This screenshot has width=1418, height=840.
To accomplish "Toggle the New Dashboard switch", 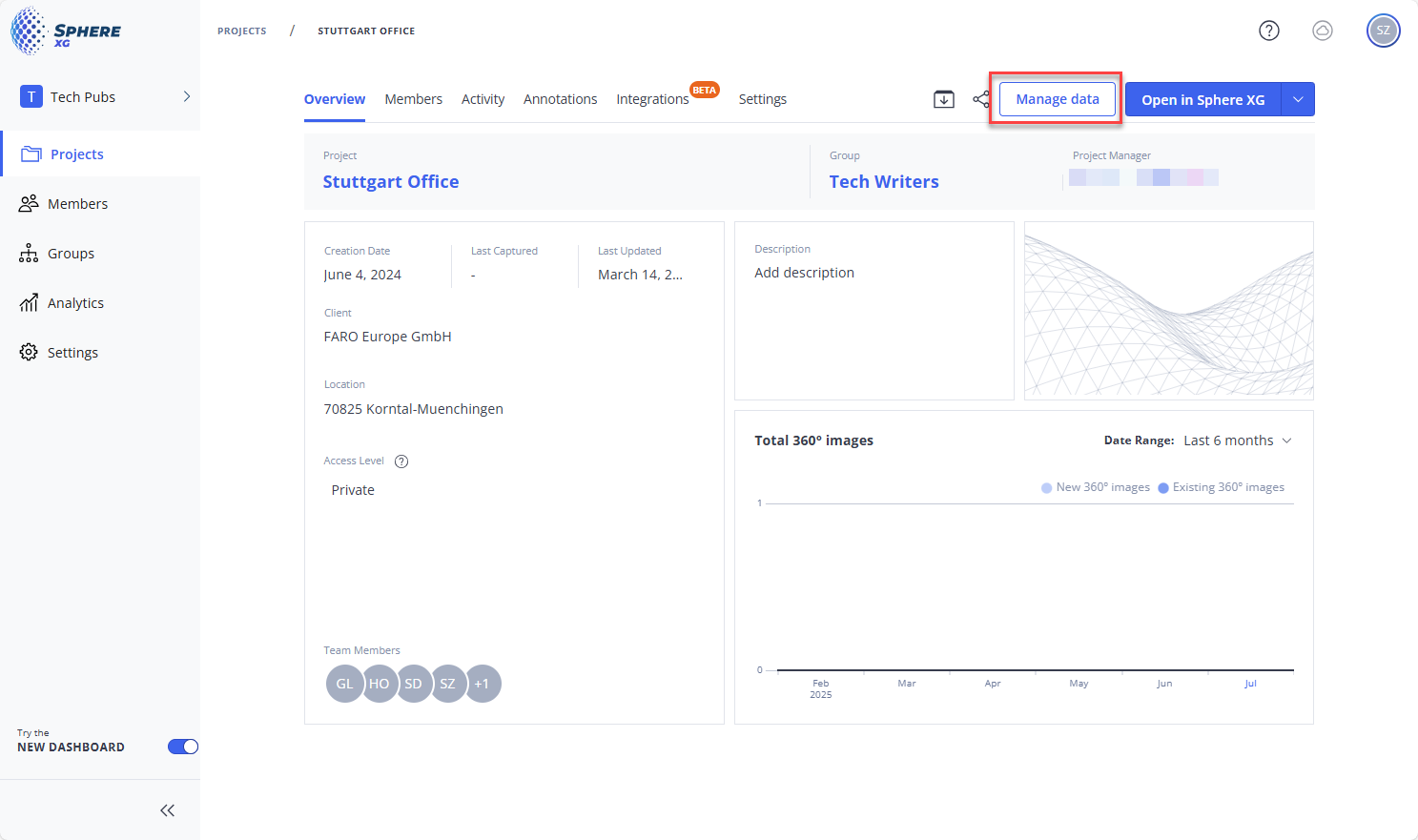I will (182, 747).
